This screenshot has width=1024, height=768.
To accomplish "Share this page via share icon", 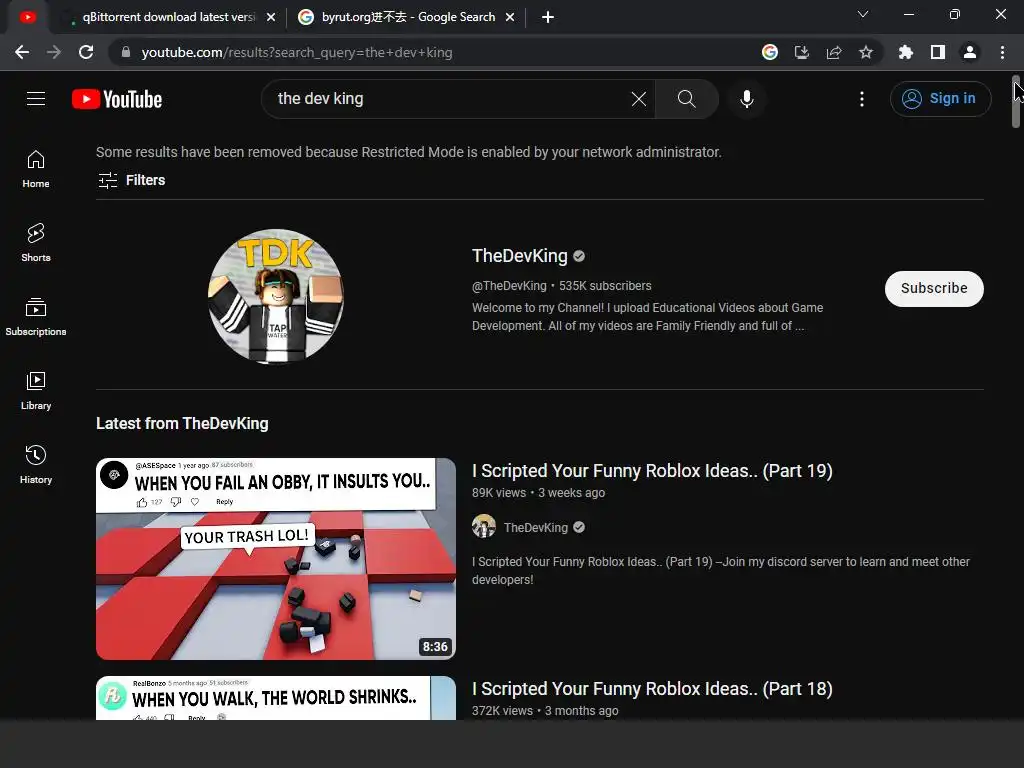I will (834, 52).
